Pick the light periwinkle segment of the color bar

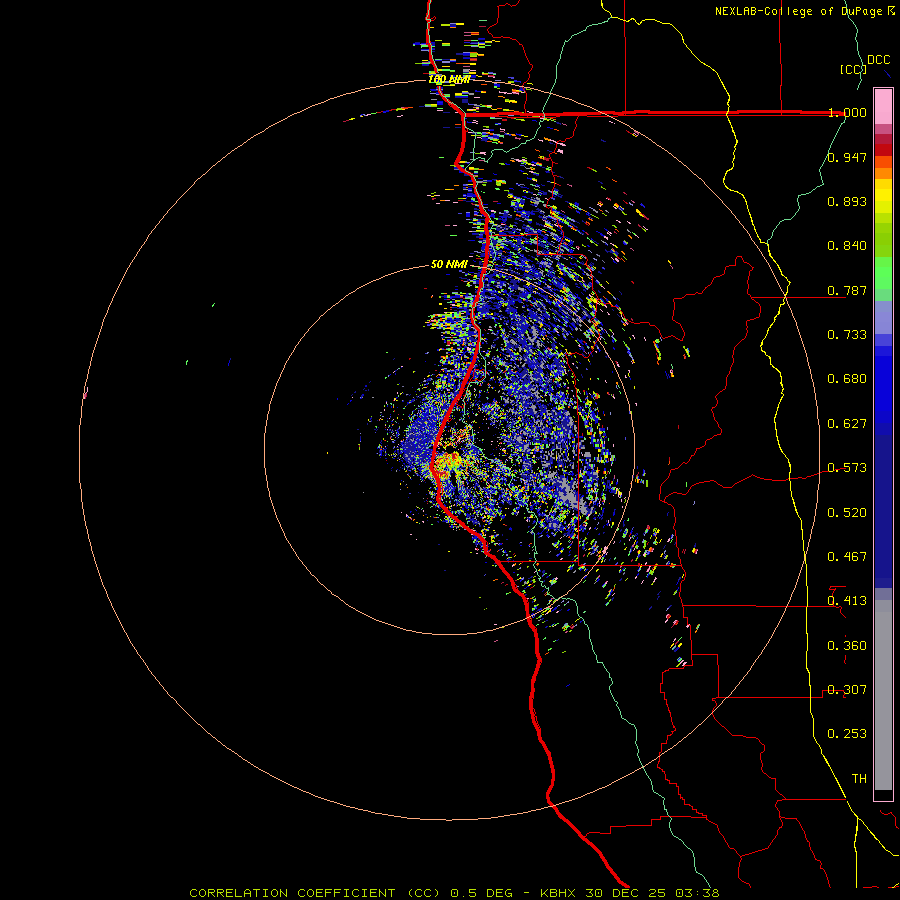(883, 318)
